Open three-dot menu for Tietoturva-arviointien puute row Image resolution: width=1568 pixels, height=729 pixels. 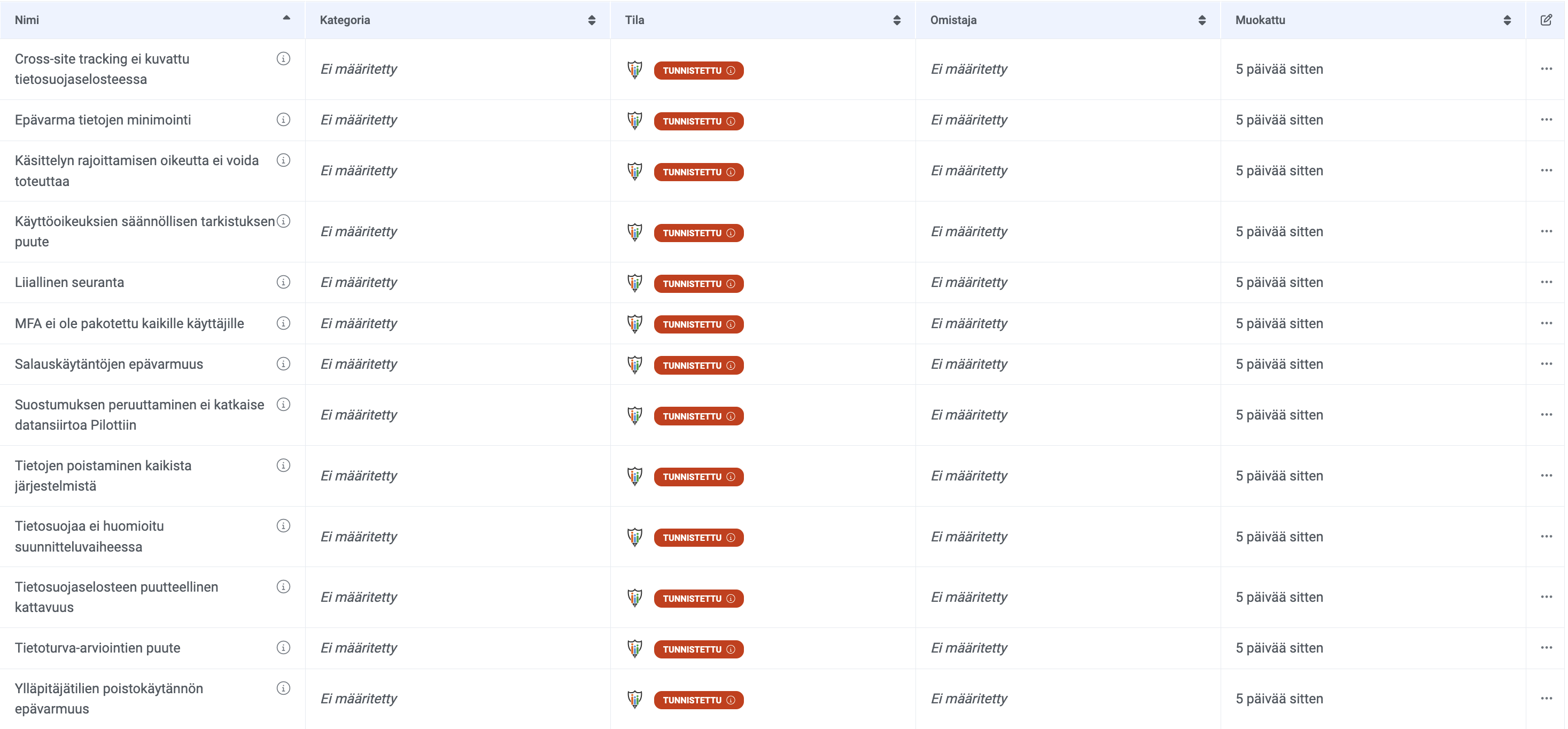click(1546, 647)
